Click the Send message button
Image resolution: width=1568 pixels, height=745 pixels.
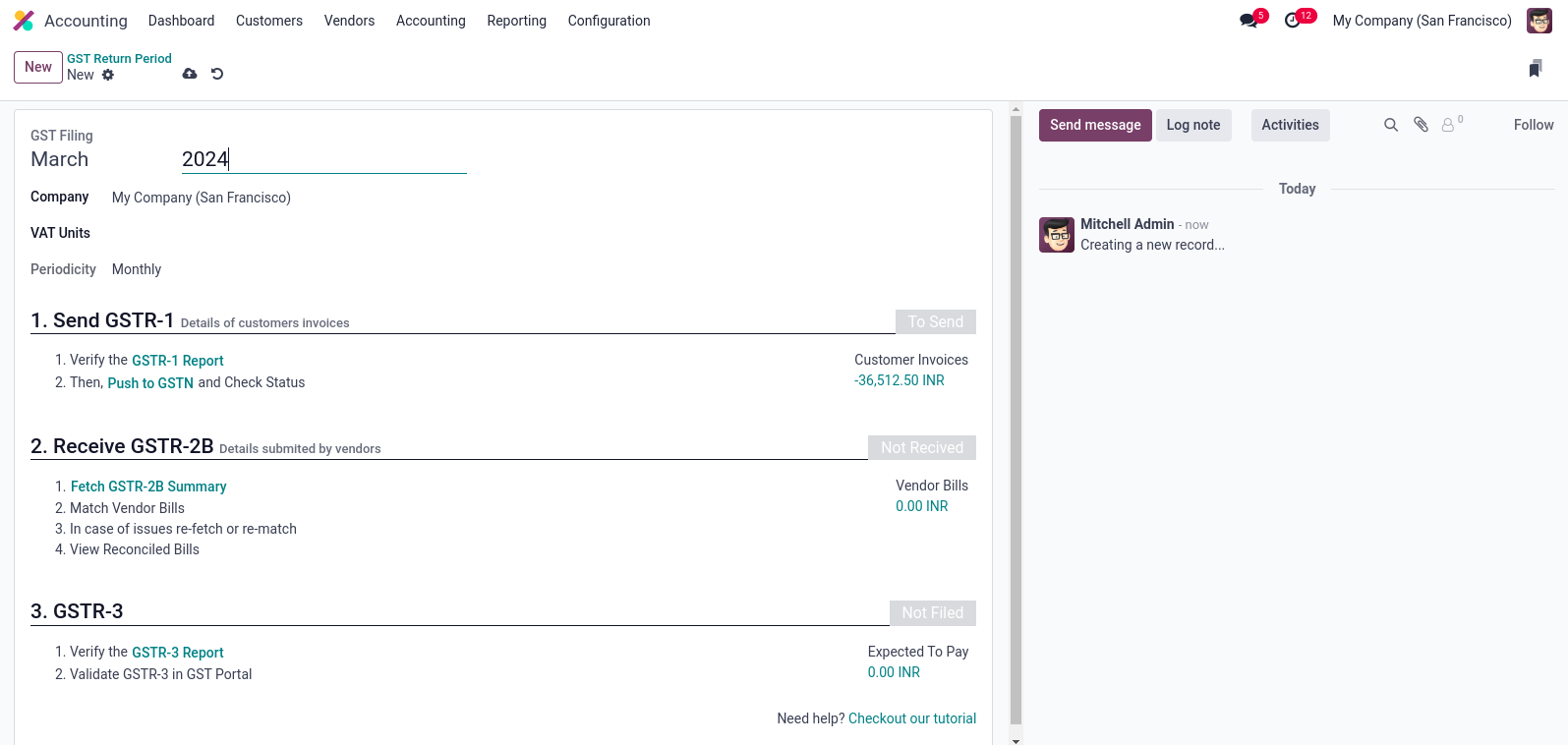pos(1094,125)
